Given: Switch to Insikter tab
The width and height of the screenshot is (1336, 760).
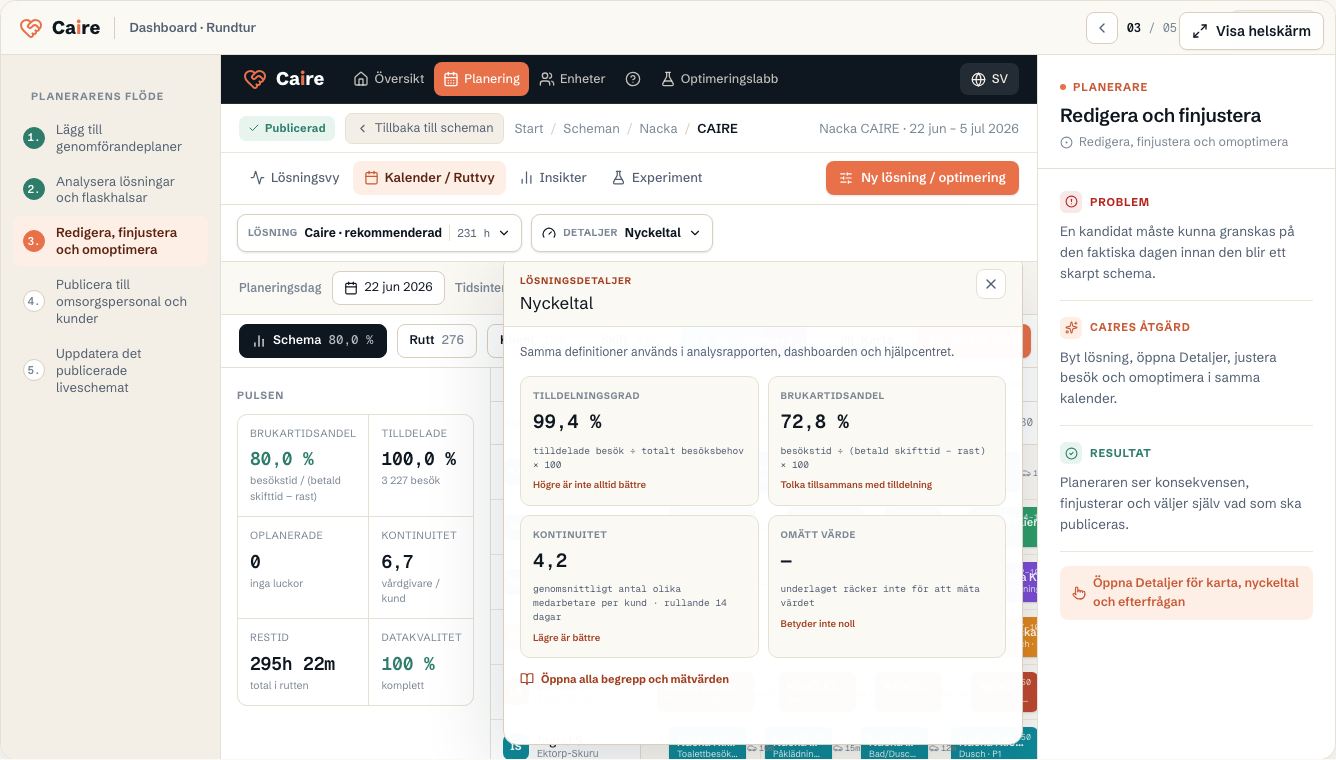Looking at the screenshot, I should [x=553, y=178].
